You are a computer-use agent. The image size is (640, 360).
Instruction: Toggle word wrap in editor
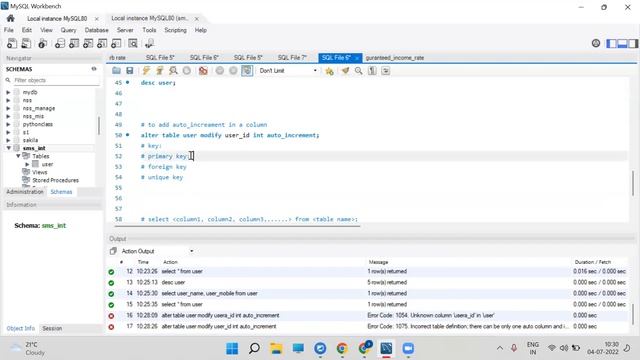(x=386, y=71)
